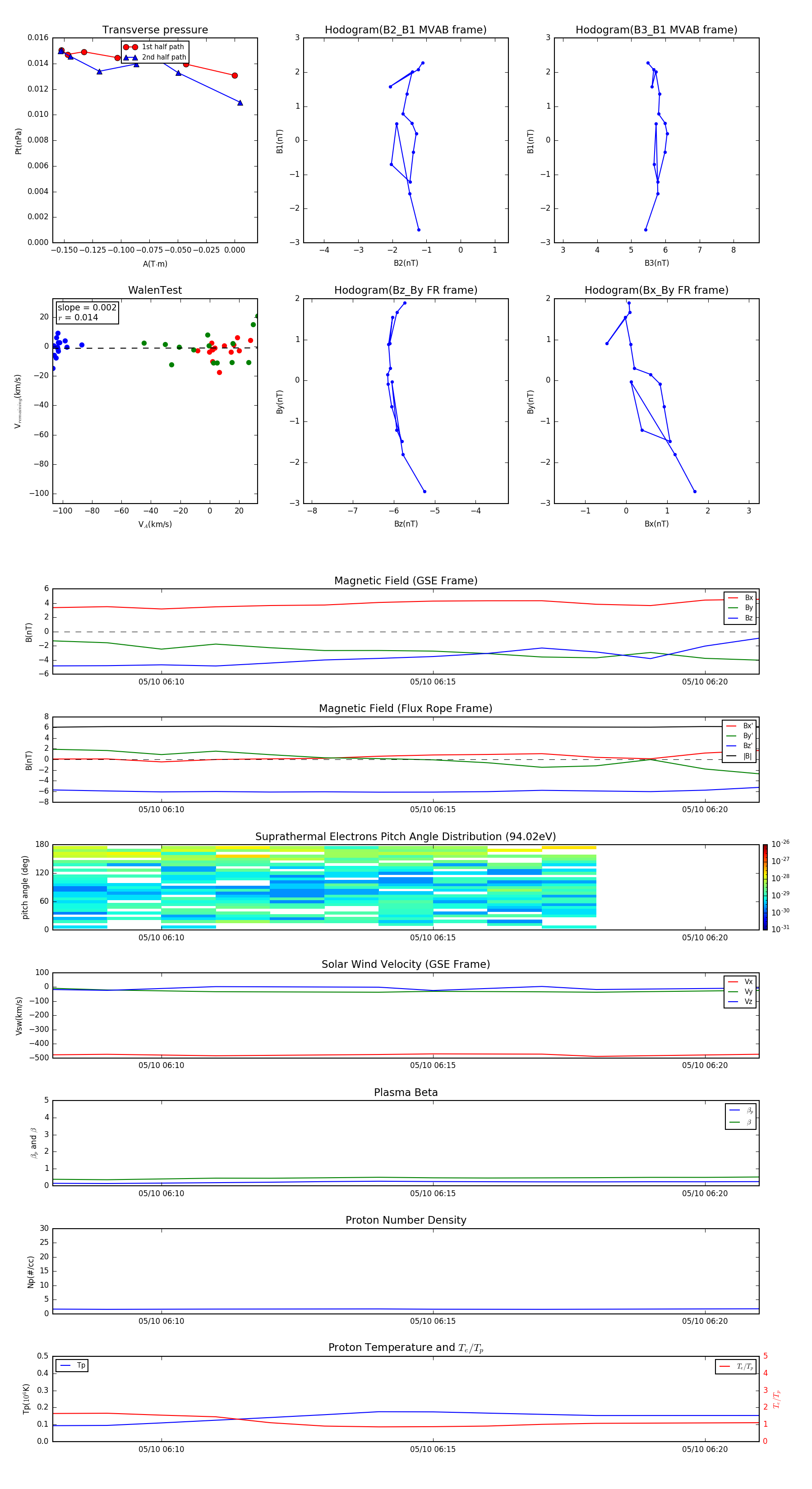Image resolution: width=812 pixels, height=1489 pixels.
Task: Click the 'r = 0.014' annotation
Action: (x=78, y=317)
